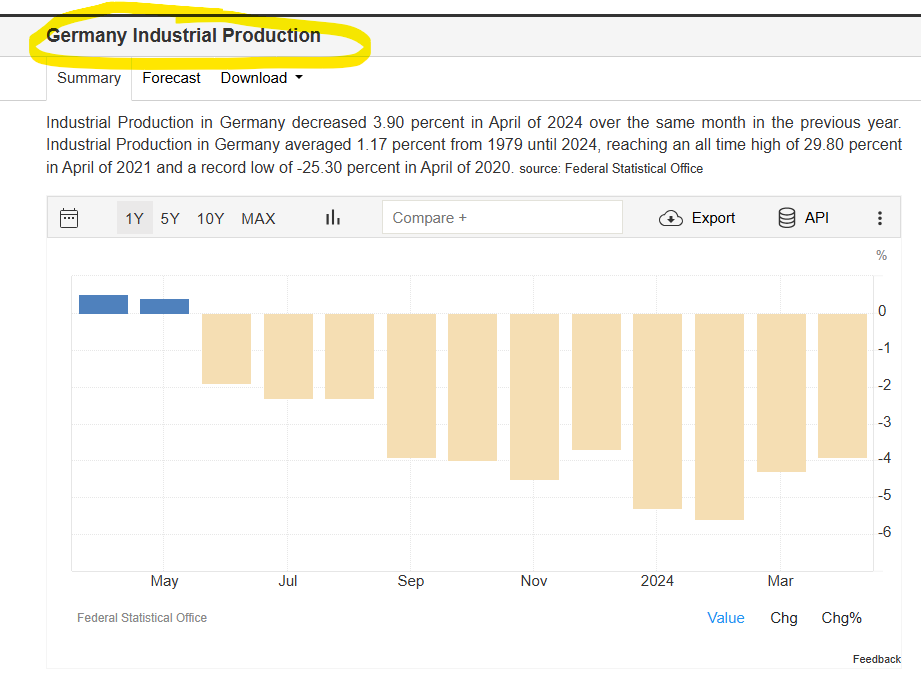
Task: Expand the Download dropdown menu
Action: pyautogui.click(x=262, y=78)
